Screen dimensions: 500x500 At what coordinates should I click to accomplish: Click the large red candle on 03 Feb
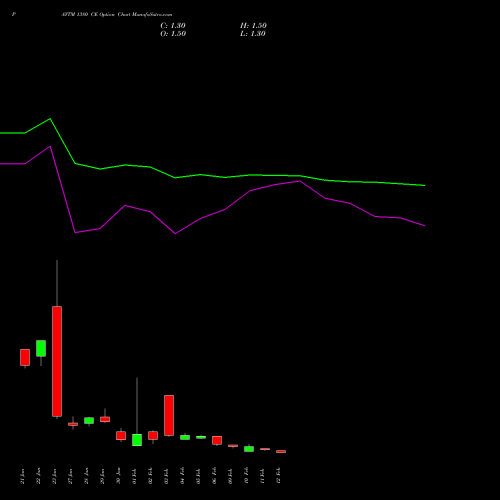coord(169,415)
